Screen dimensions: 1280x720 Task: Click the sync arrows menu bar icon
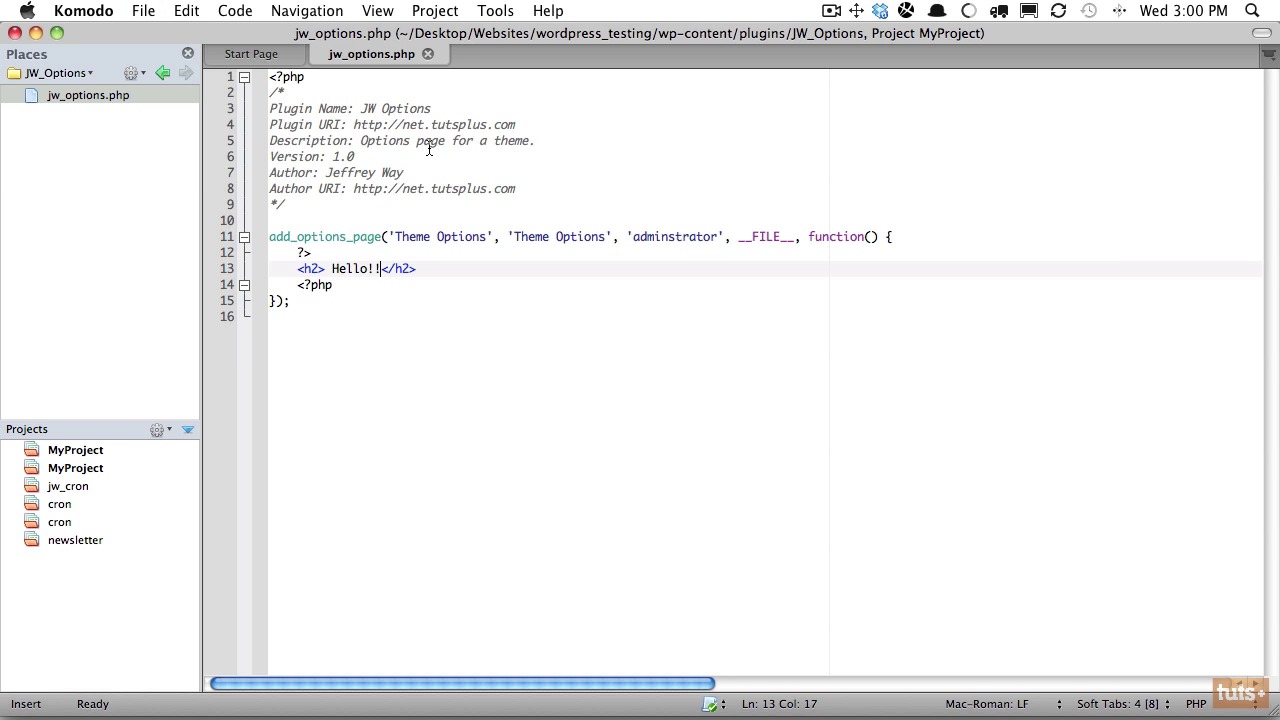(x=1058, y=11)
